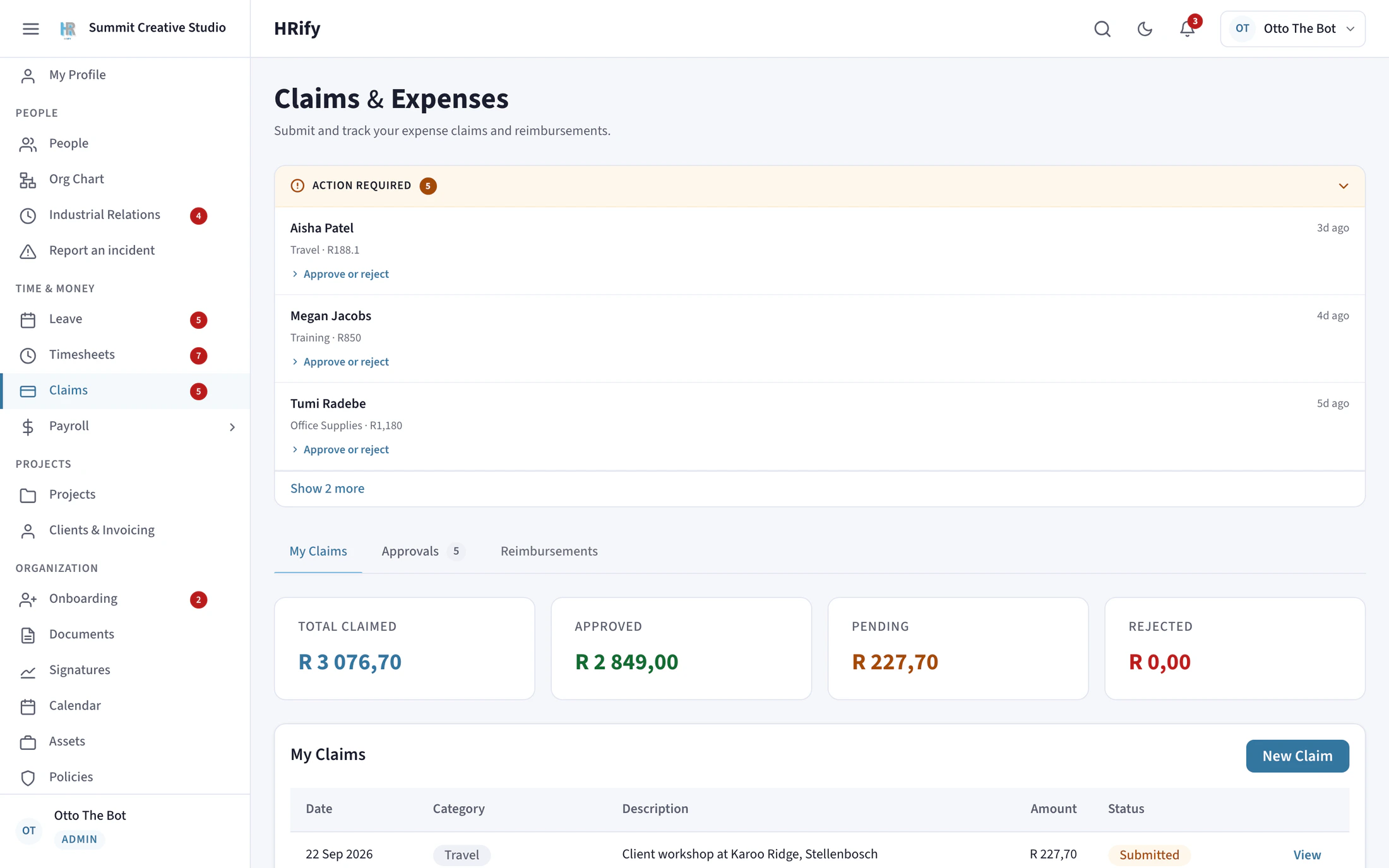Toggle dark mode moon icon
Screen dimensions: 1389x868
[1145, 29]
